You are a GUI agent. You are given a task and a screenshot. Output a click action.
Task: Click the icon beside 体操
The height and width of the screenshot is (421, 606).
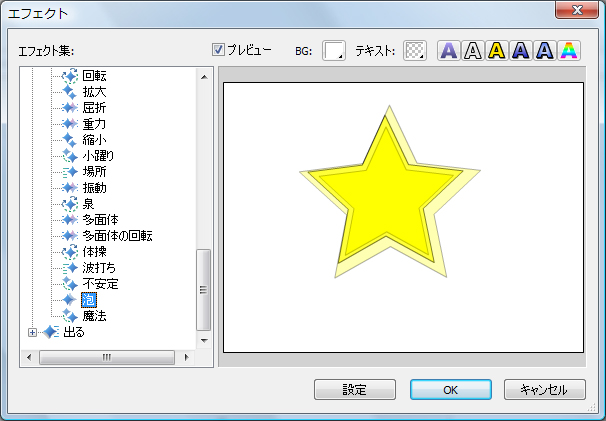(70, 252)
